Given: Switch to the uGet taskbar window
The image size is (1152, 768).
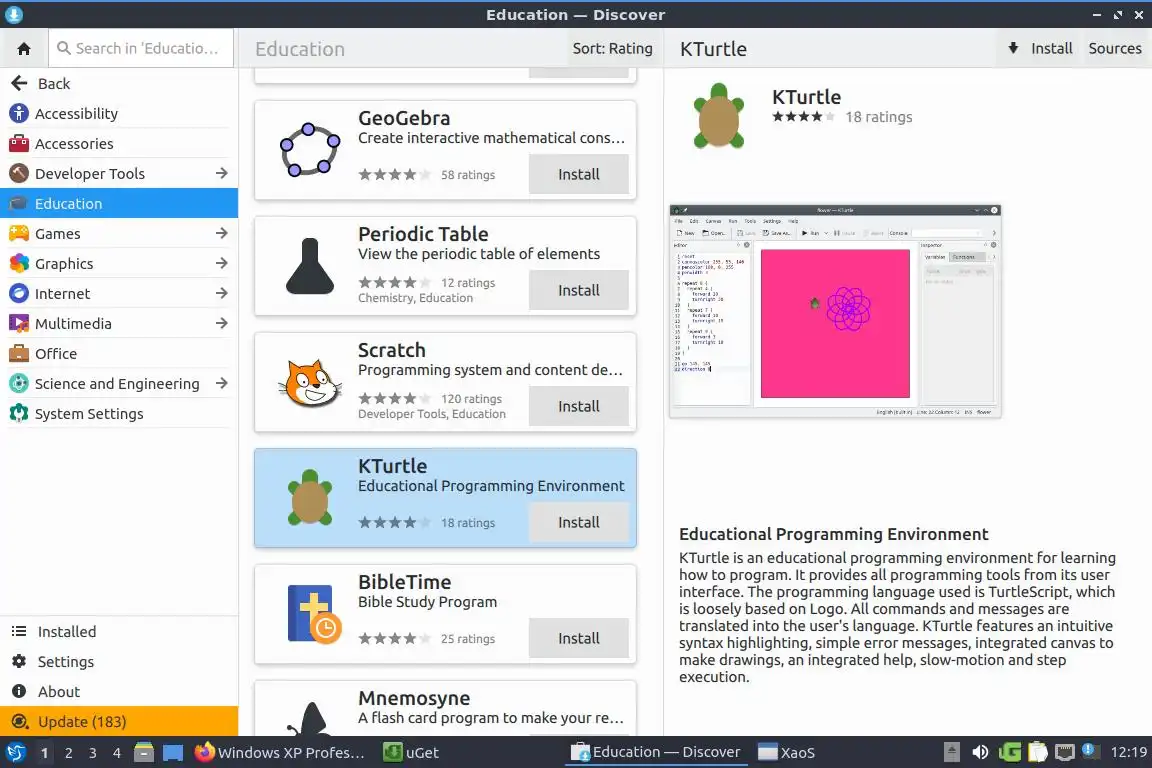Looking at the screenshot, I should (x=411, y=753).
